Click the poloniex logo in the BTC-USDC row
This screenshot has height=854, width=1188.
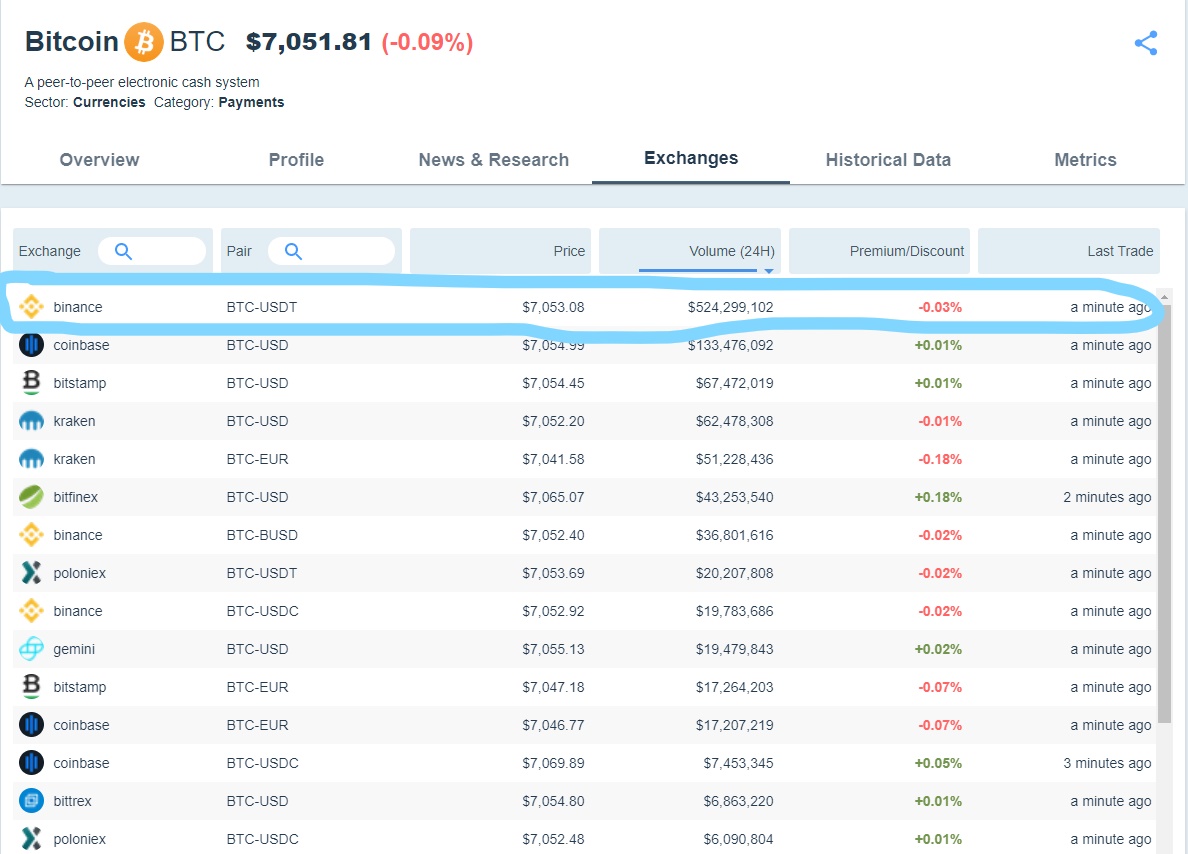point(31,839)
